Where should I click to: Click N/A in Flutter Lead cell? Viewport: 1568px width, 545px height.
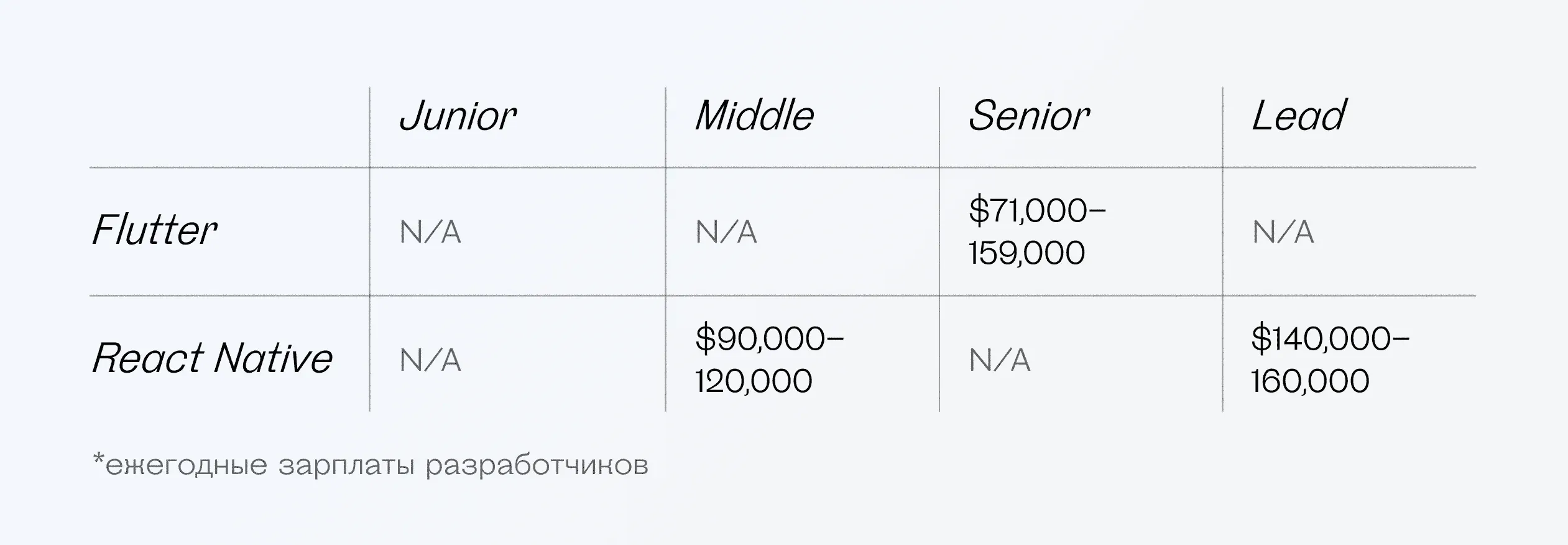1283,232
